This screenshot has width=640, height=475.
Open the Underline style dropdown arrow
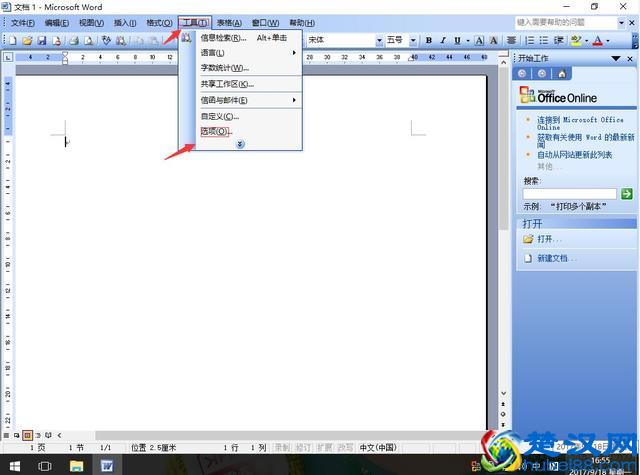click(x=468, y=40)
